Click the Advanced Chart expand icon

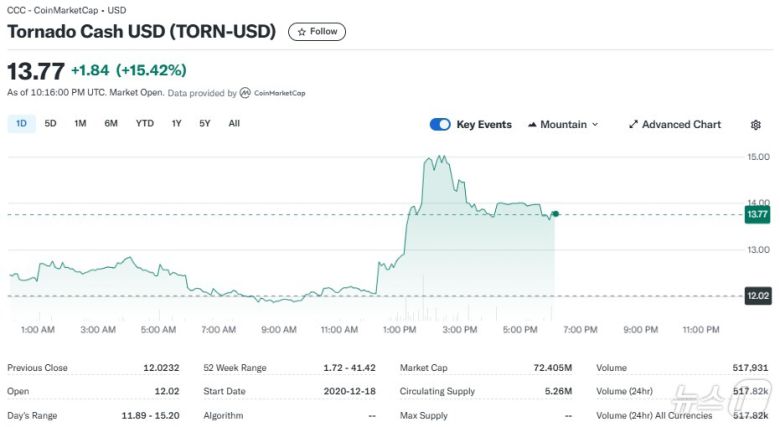pyautogui.click(x=633, y=125)
